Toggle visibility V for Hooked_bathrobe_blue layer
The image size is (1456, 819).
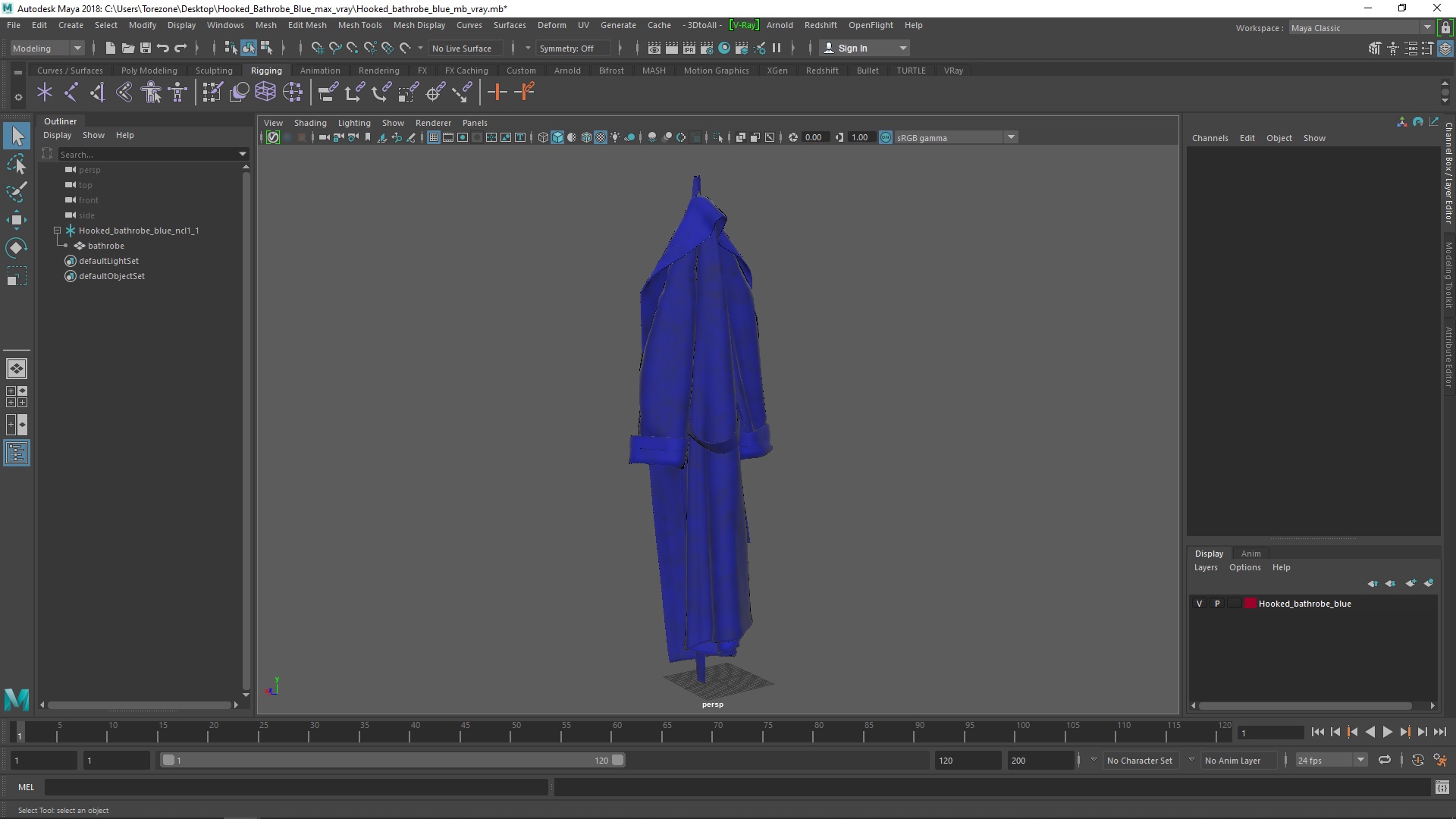(1199, 603)
